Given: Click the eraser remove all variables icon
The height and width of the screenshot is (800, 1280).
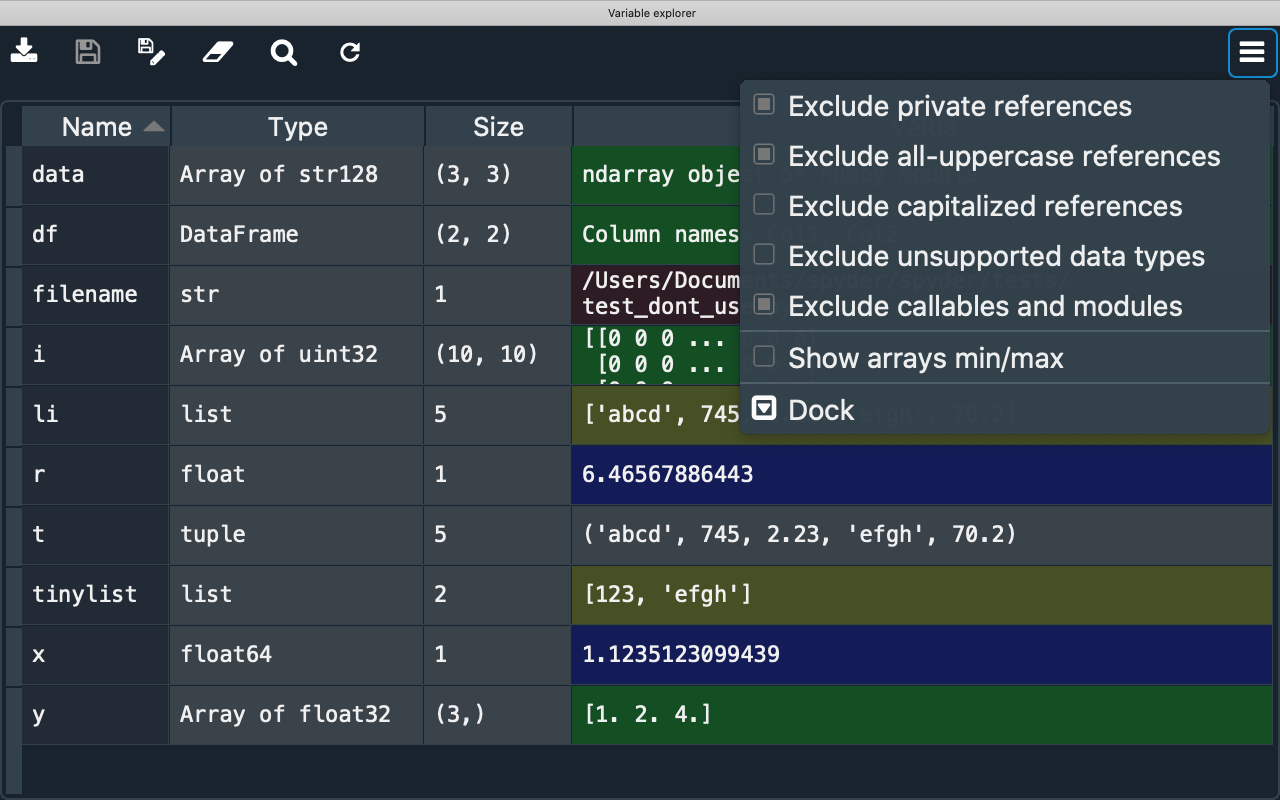Looking at the screenshot, I should point(217,51).
